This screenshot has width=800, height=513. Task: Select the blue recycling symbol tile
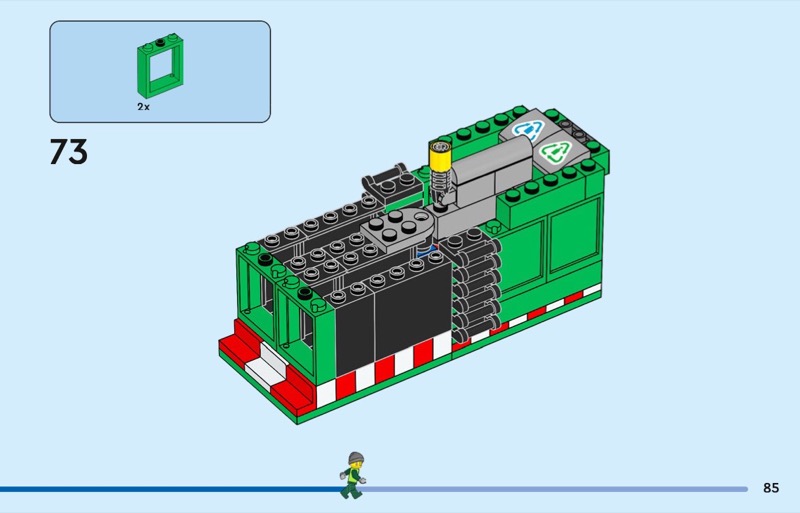pos(523,129)
